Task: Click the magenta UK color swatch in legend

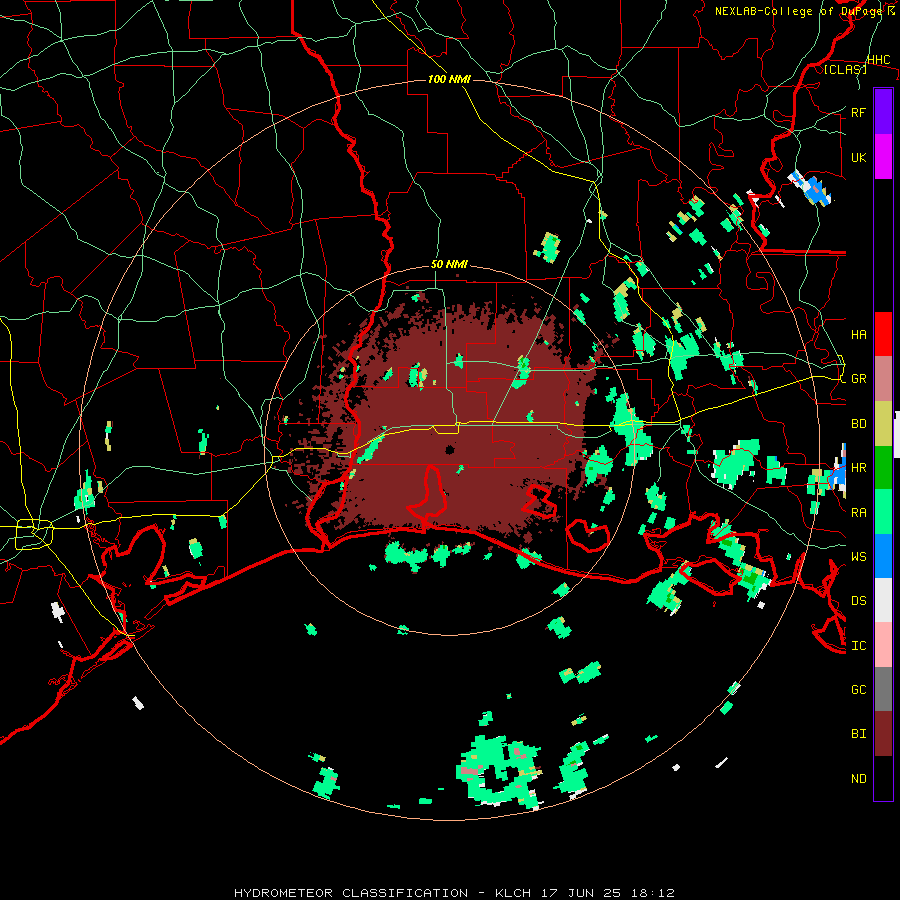Action: point(883,157)
